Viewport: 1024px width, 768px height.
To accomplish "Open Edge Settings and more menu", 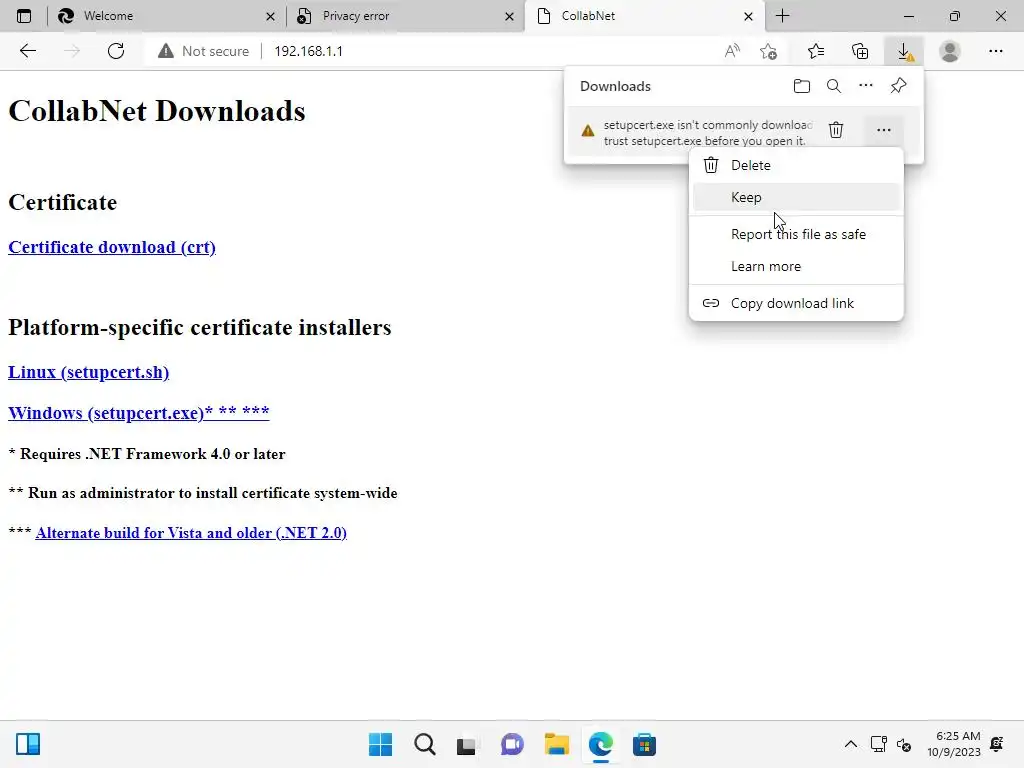I will (995, 51).
